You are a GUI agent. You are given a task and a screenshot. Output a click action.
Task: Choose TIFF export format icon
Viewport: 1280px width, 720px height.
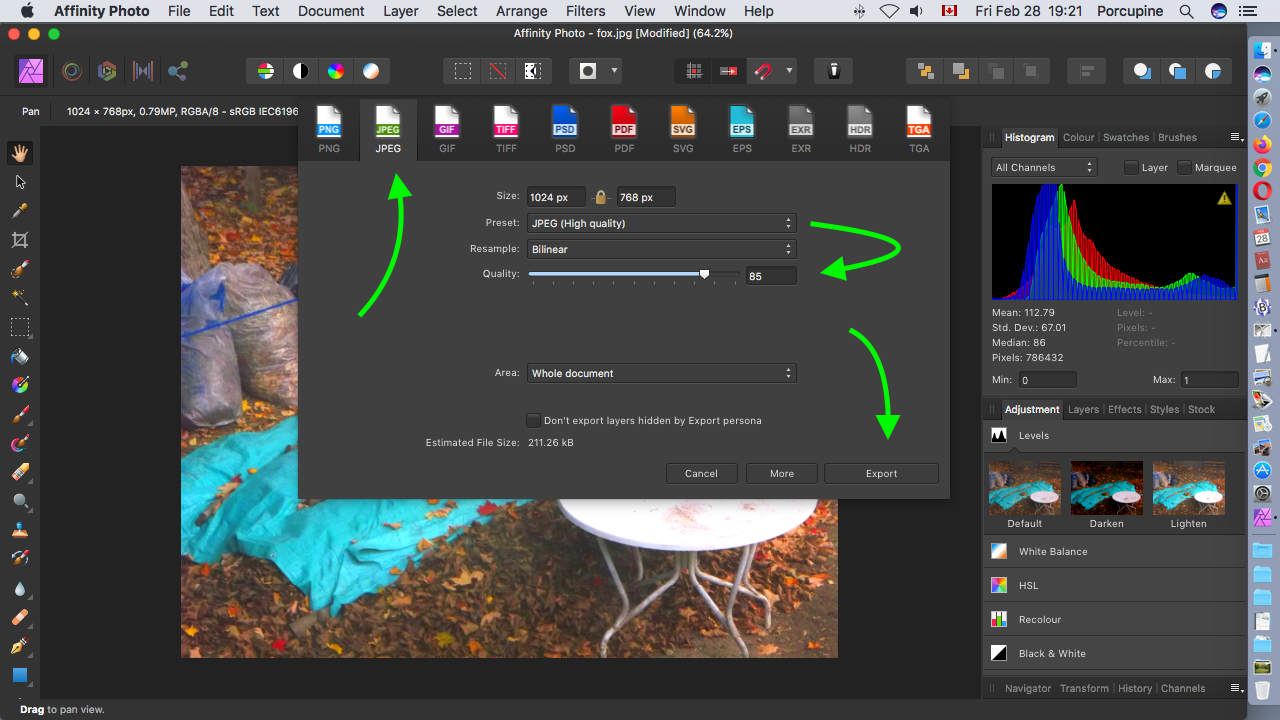coord(506,129)
